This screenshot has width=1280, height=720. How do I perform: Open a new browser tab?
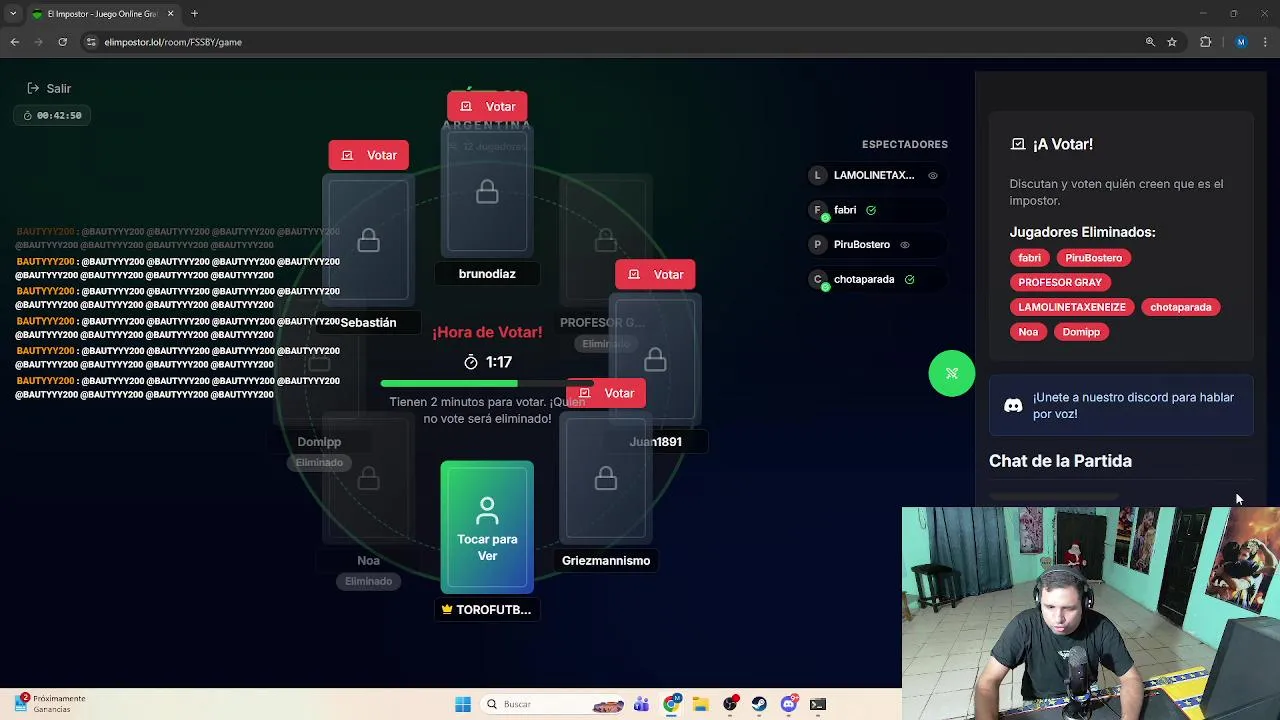194,14
